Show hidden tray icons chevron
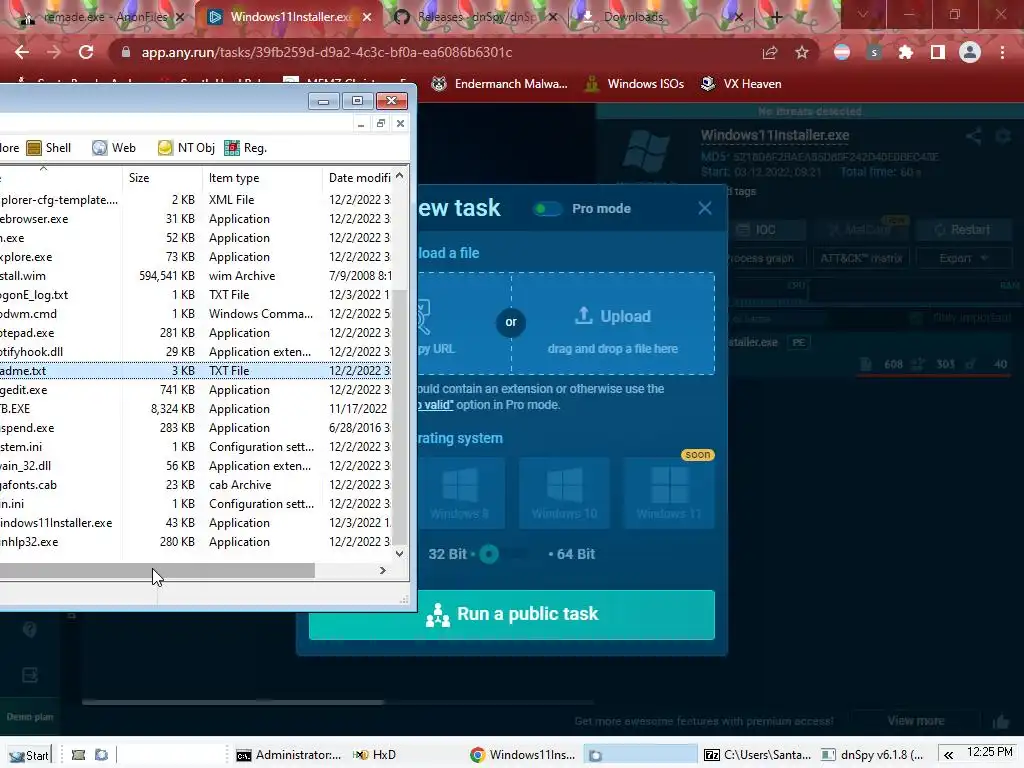The width and height of the screenshot is (1024, 768). 948,755
